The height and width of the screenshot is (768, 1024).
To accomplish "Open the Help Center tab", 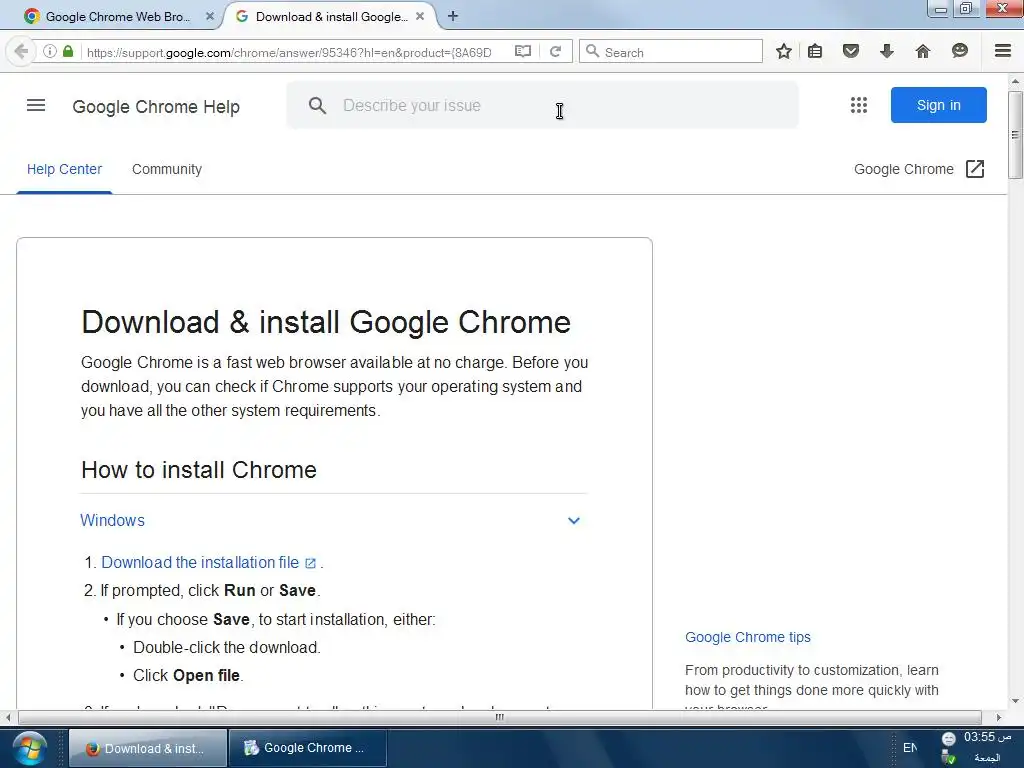I will (64, 169).
